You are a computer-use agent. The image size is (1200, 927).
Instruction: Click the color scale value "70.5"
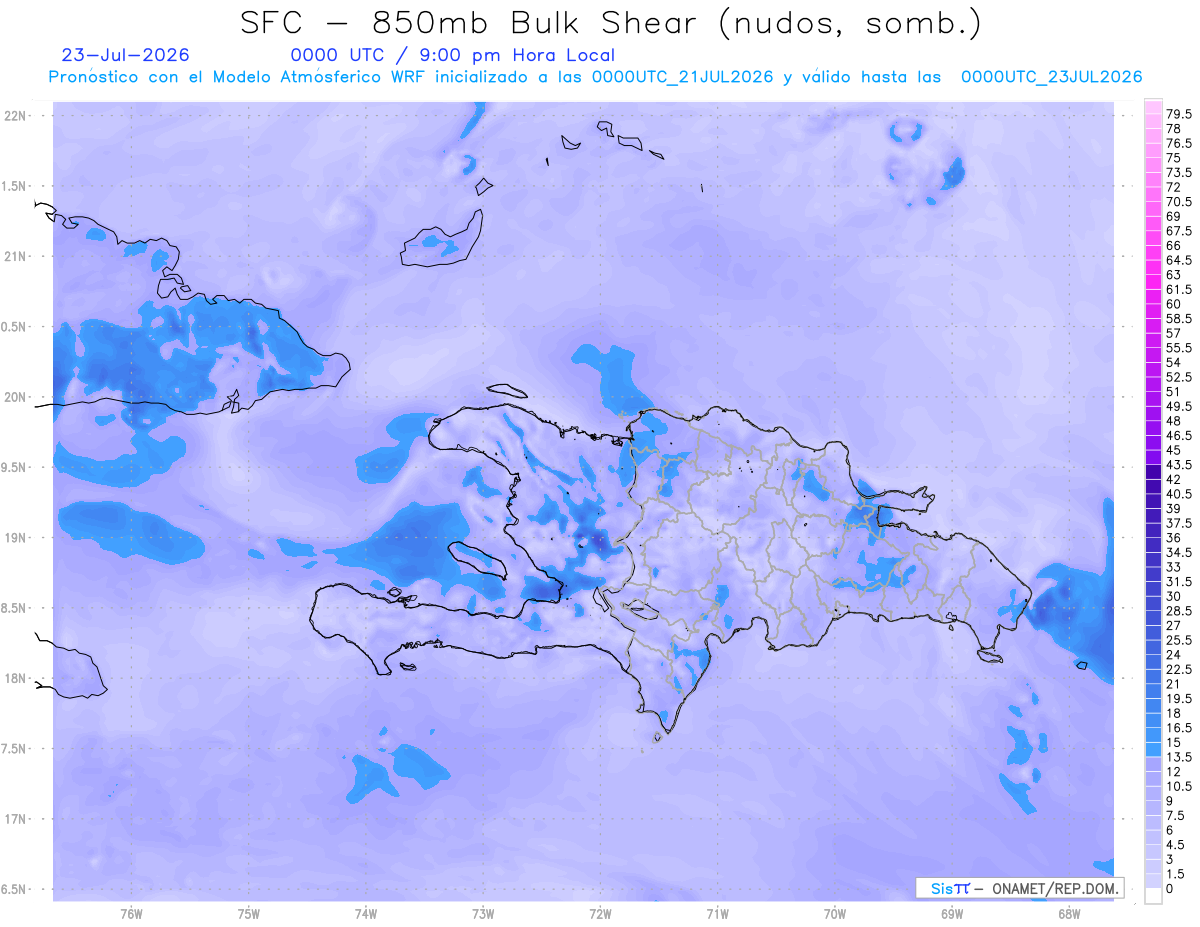pyautogui.click(x=1179, y=202)
